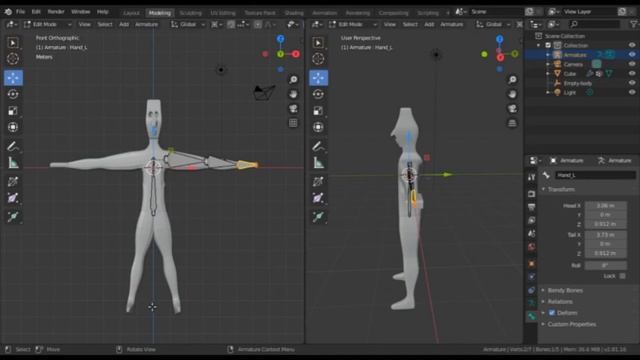This screenshot has height=360, width=640.
Task: Open the Window menu
Action: tap(80, 12)
